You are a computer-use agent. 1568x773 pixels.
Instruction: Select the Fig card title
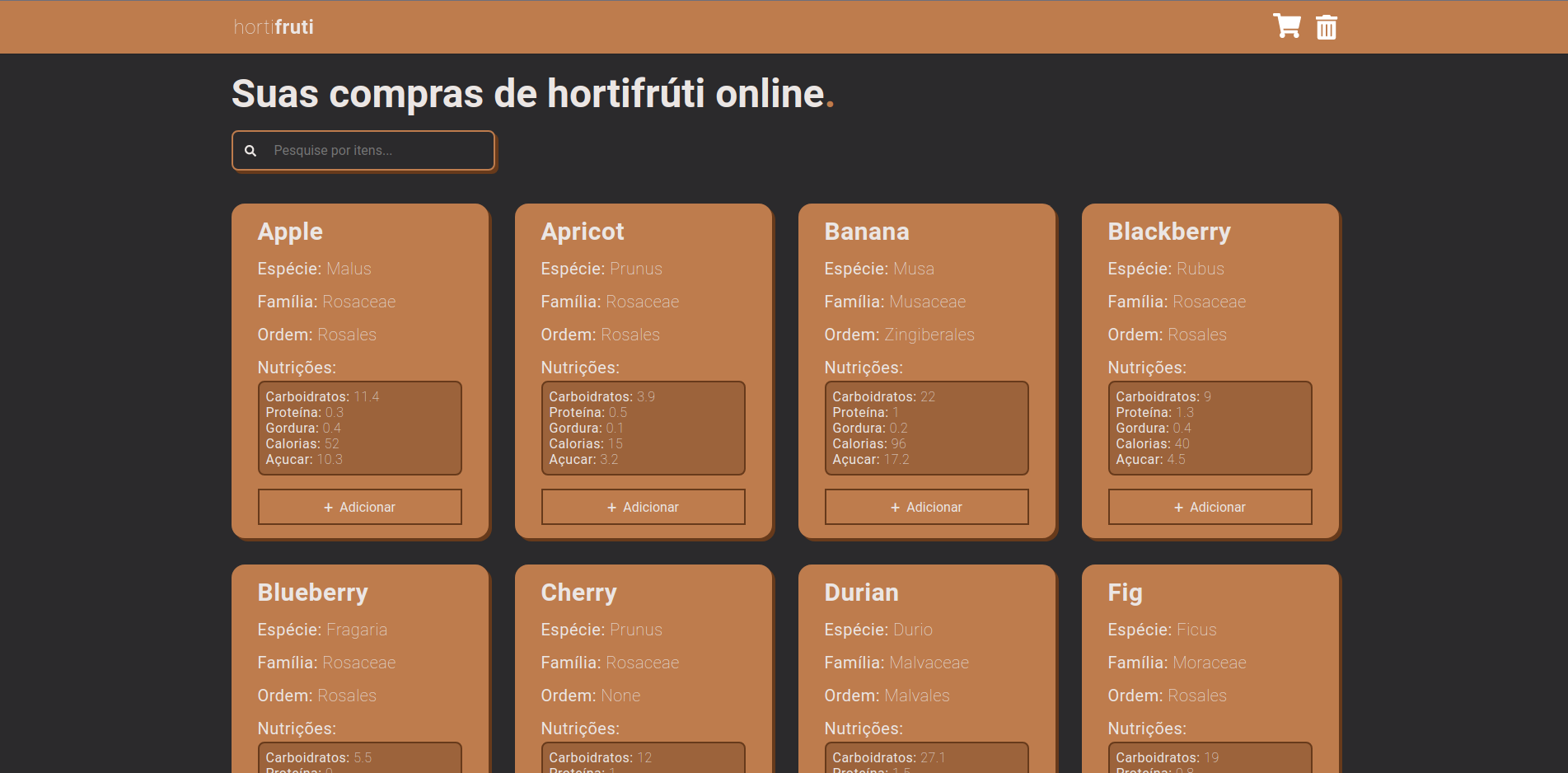point(1126,593)
